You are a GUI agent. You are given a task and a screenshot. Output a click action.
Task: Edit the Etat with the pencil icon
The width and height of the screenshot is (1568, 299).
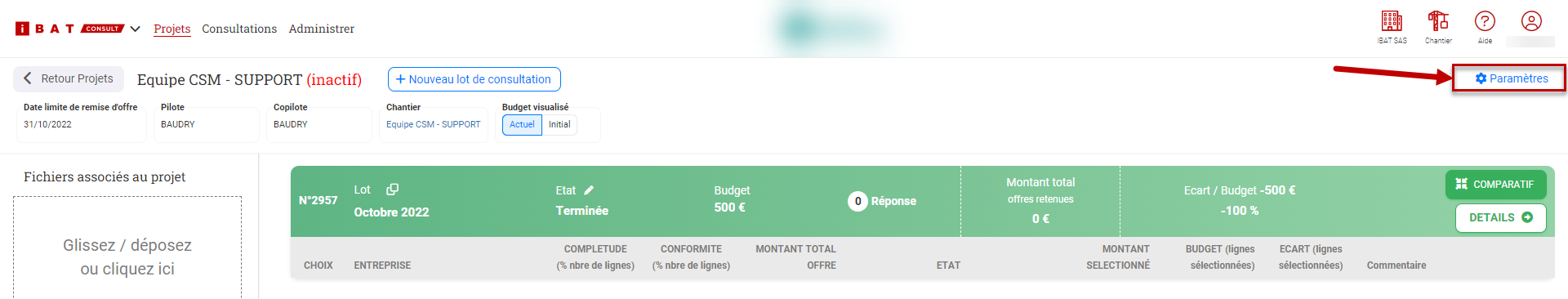[589, 190]
